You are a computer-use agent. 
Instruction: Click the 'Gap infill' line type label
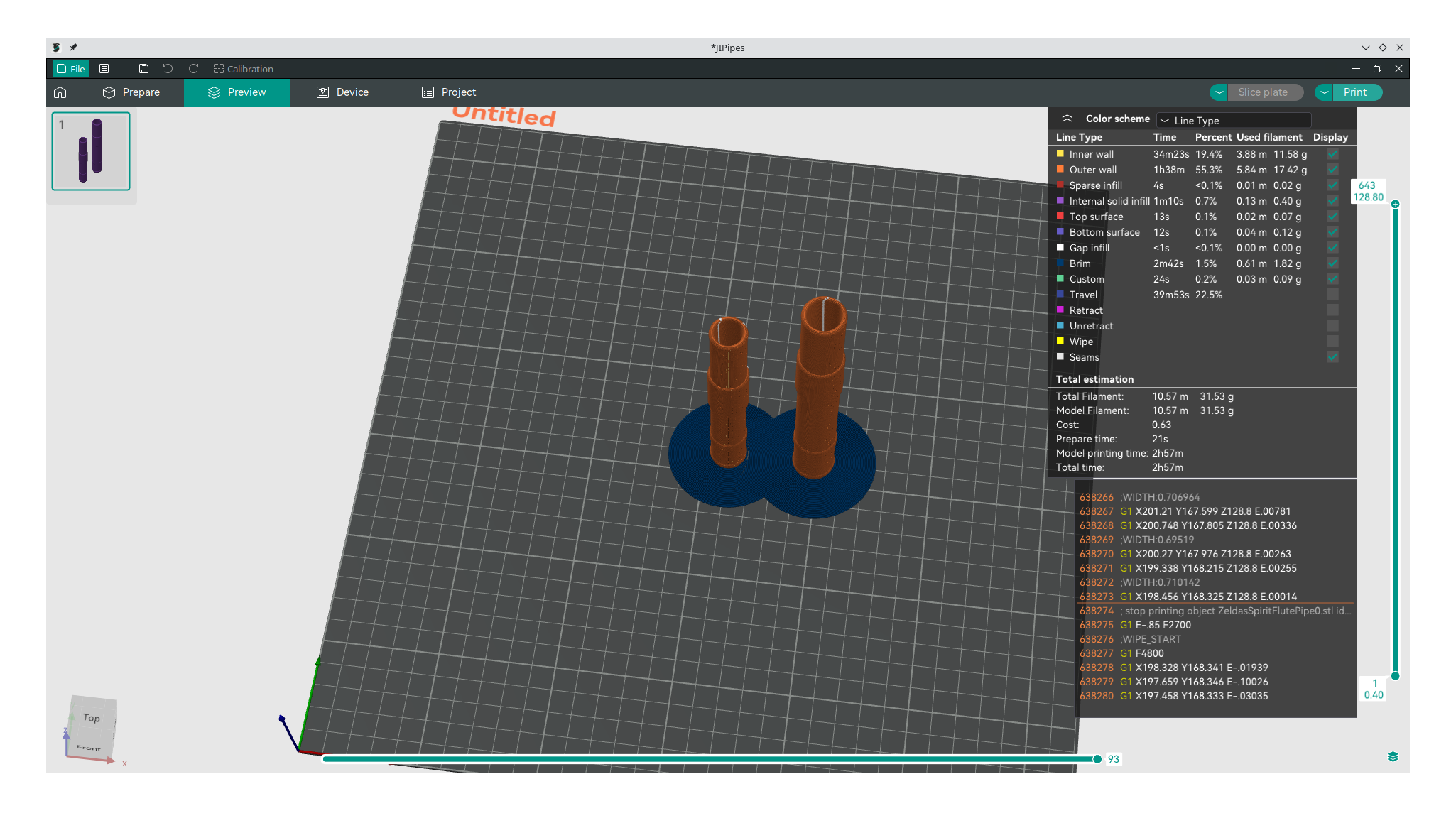coord(1090,248)
